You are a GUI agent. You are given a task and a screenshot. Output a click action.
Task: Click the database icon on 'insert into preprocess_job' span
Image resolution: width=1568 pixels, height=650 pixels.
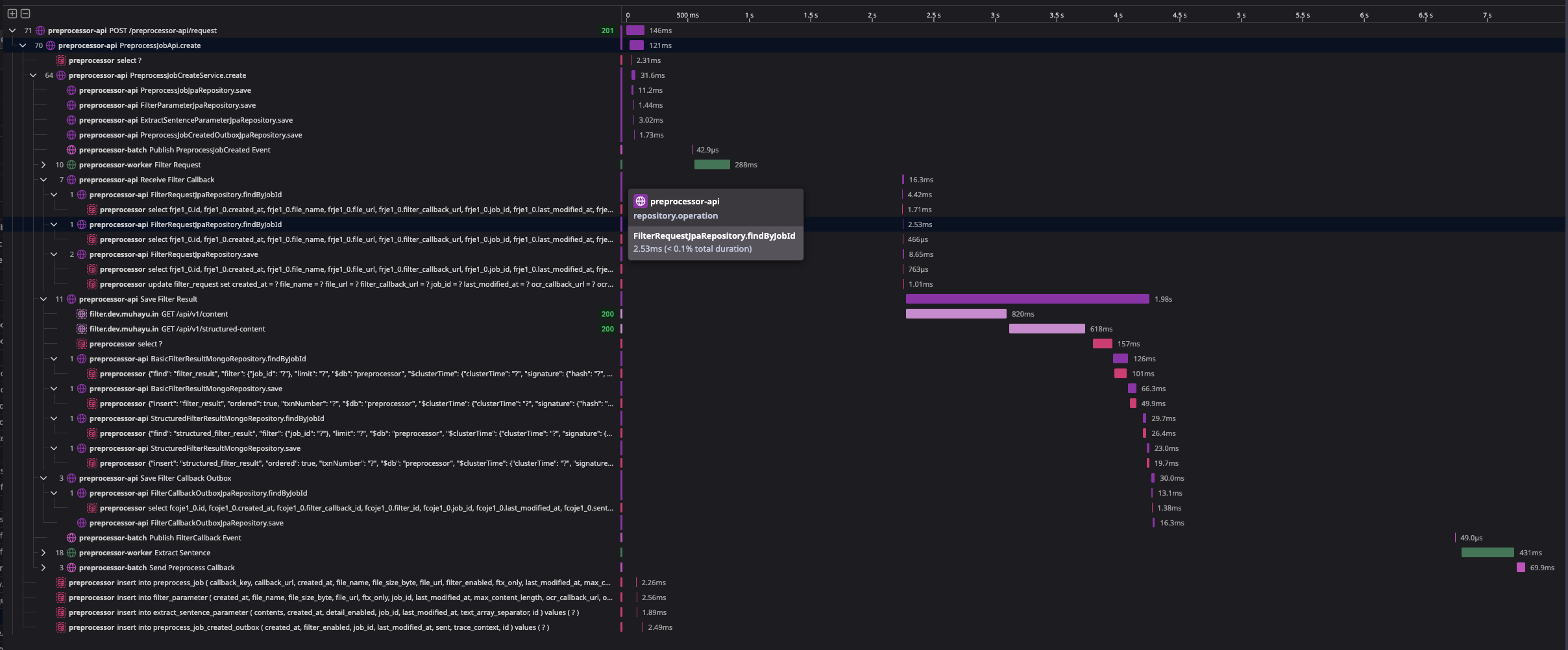tap(60, 583)
